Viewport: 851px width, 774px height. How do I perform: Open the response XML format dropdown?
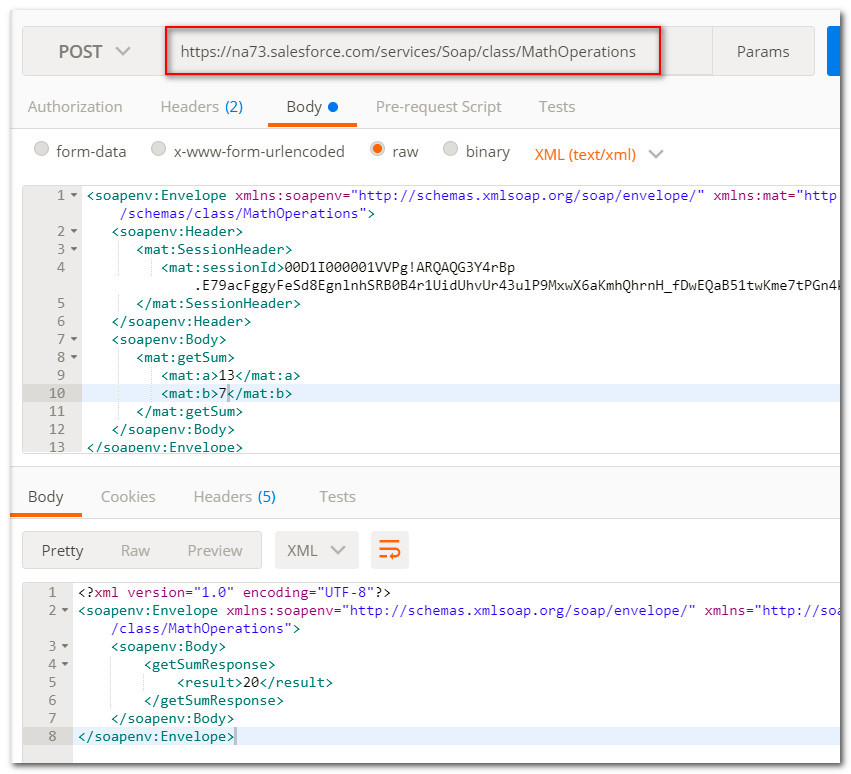pos(316,550)
